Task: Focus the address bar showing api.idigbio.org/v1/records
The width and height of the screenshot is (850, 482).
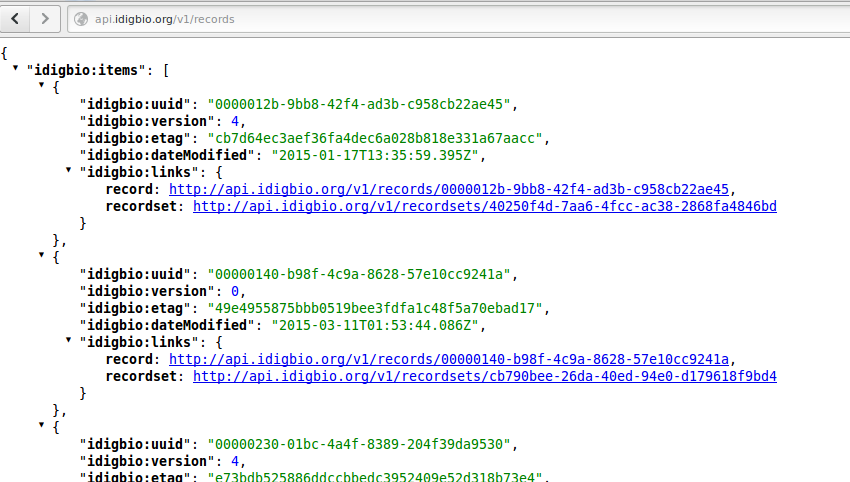Action: tap(458, 20)
